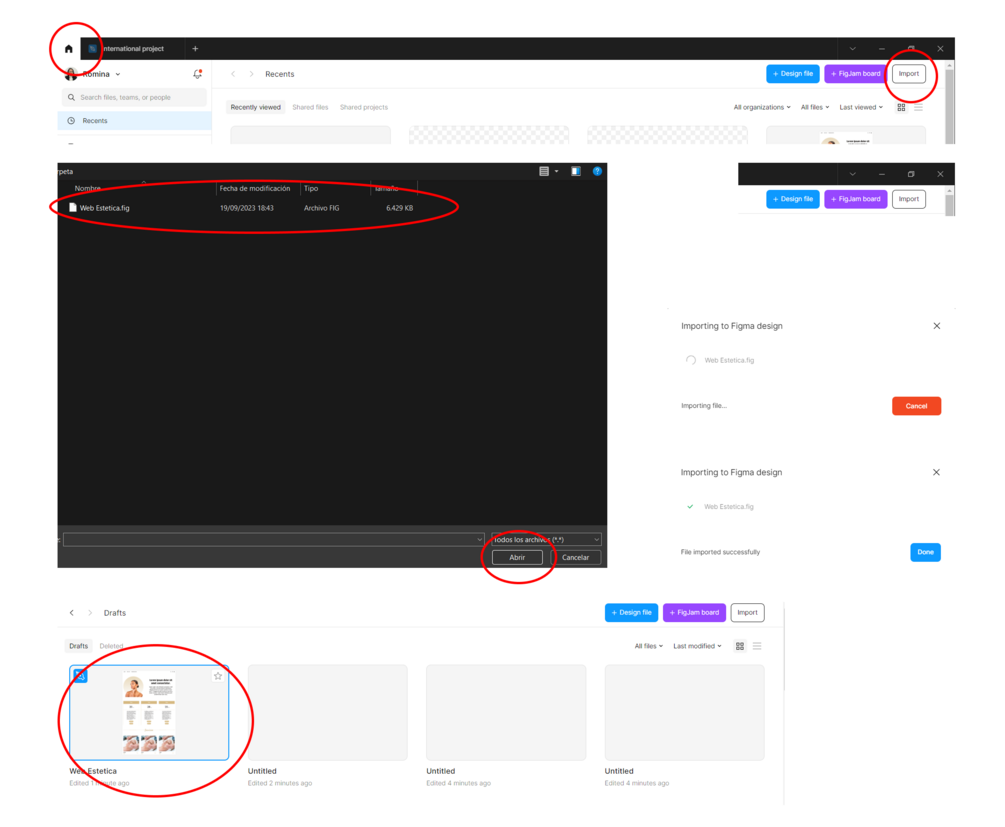Favorite Web Estetica with the star icon
The width and height of the screenshot is (1005, 827).
[218, 676]
